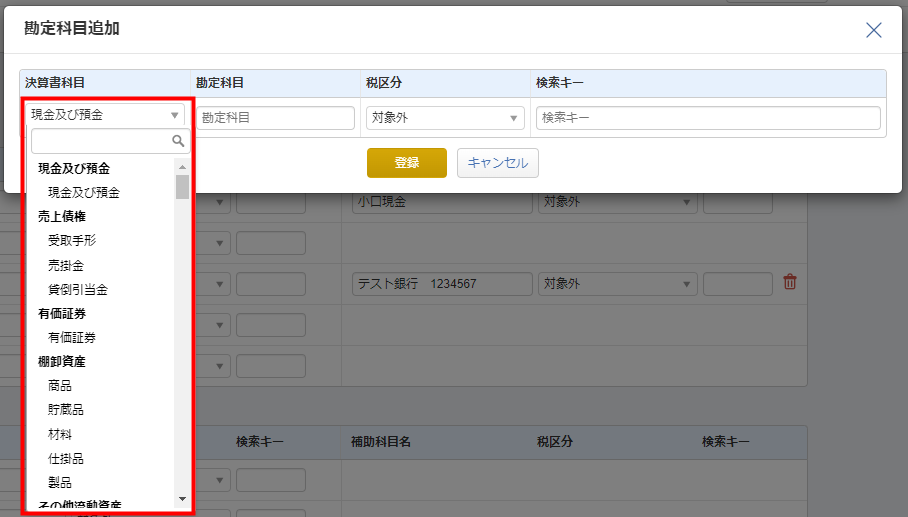908x517 pixels.
Task: Select 商品 under 棚卸資産
Action: 60,385
